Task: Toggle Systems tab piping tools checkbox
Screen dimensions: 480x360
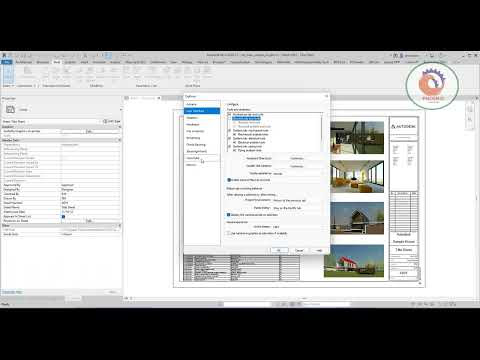Action: 229,146
